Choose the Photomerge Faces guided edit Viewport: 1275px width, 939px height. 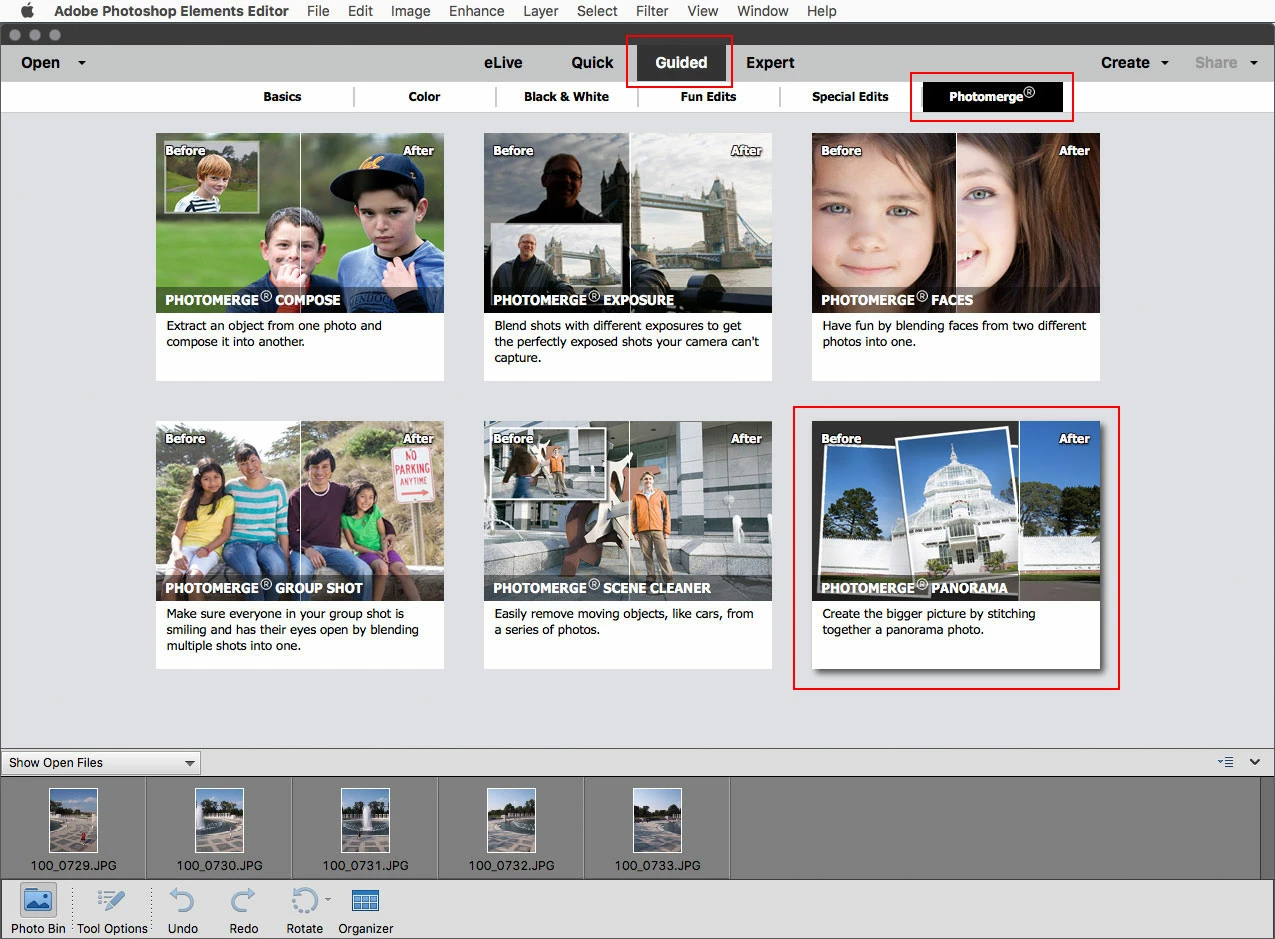956,257
